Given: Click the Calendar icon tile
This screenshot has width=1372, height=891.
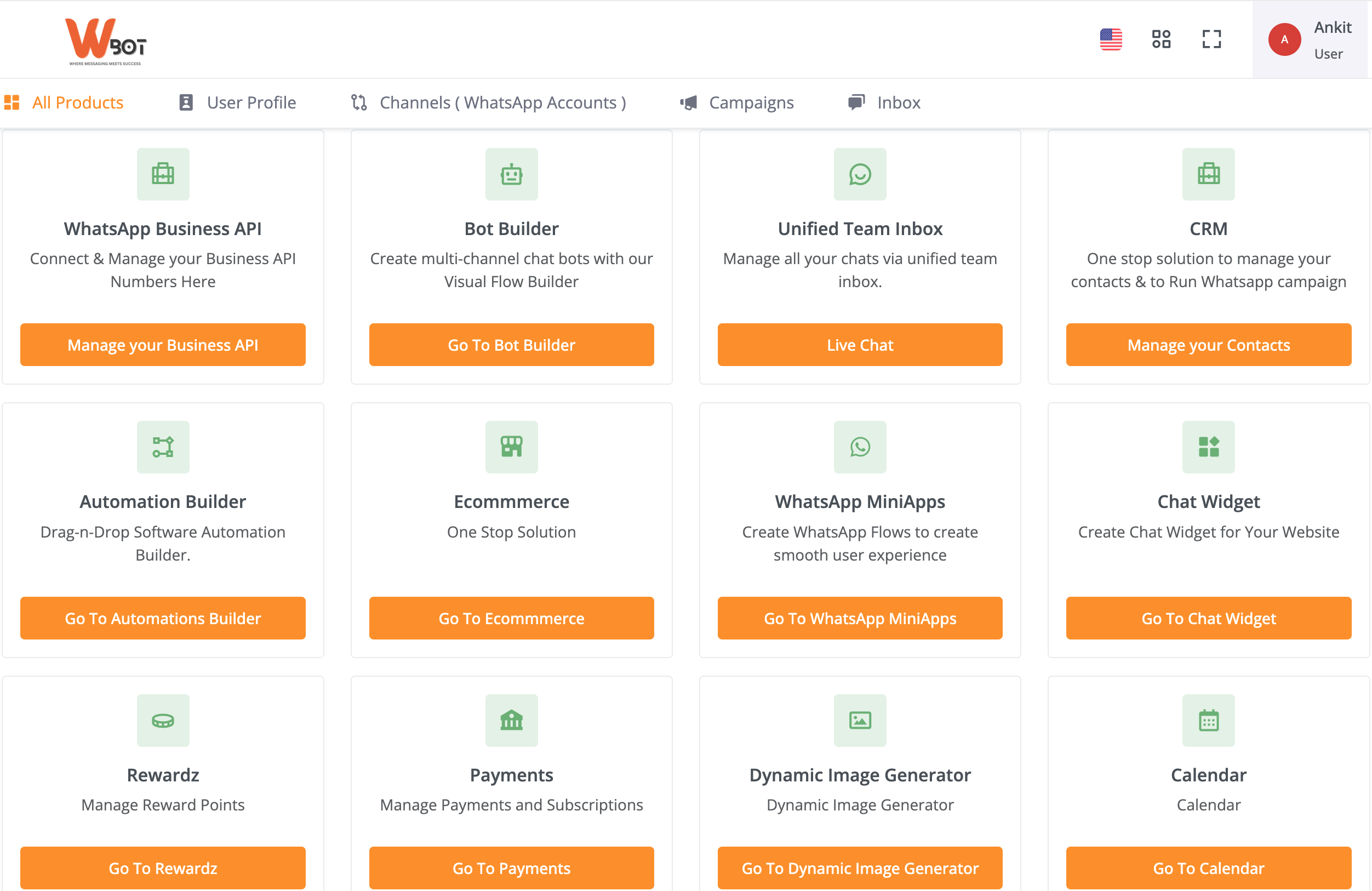Looking at the screenshot, I should [x=1208, y=720].
